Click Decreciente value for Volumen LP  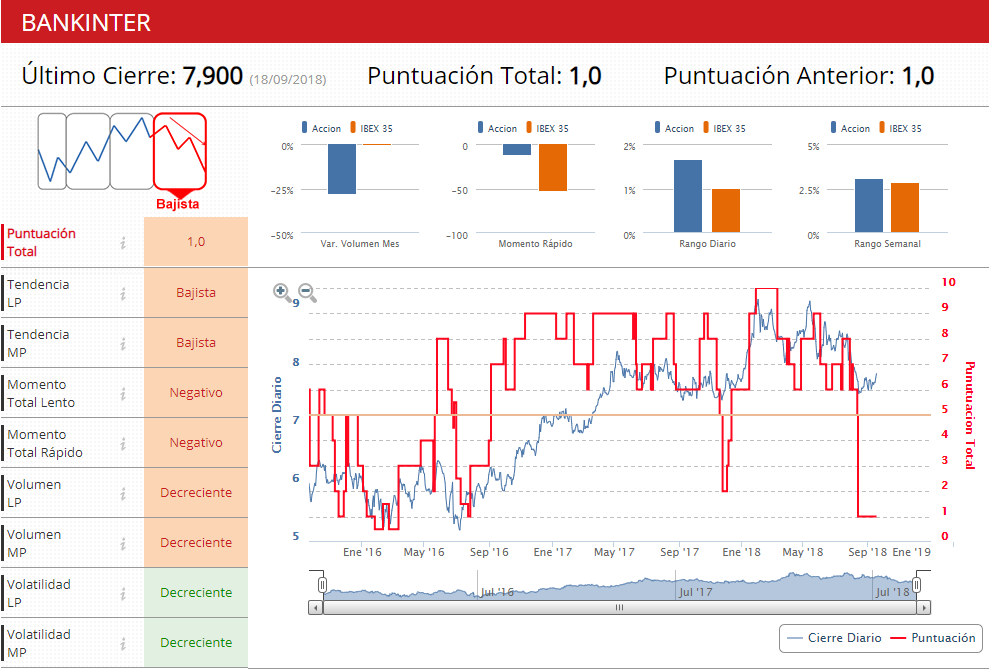(196, 492)
